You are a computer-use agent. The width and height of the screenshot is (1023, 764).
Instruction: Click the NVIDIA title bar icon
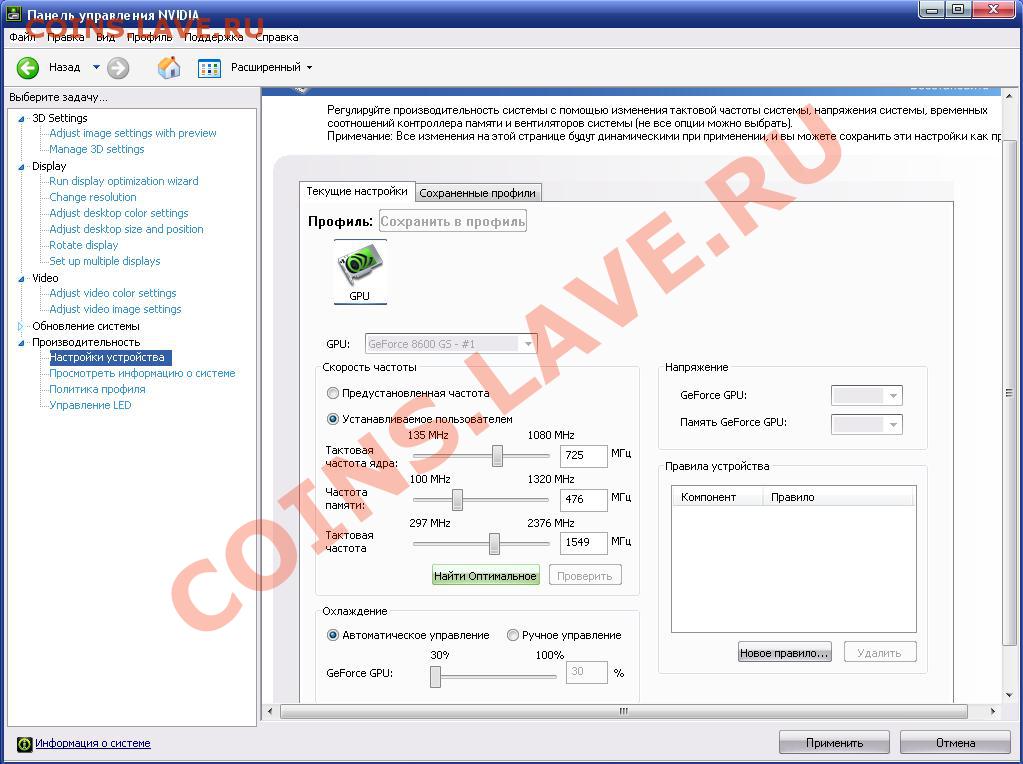coord(13,12)
